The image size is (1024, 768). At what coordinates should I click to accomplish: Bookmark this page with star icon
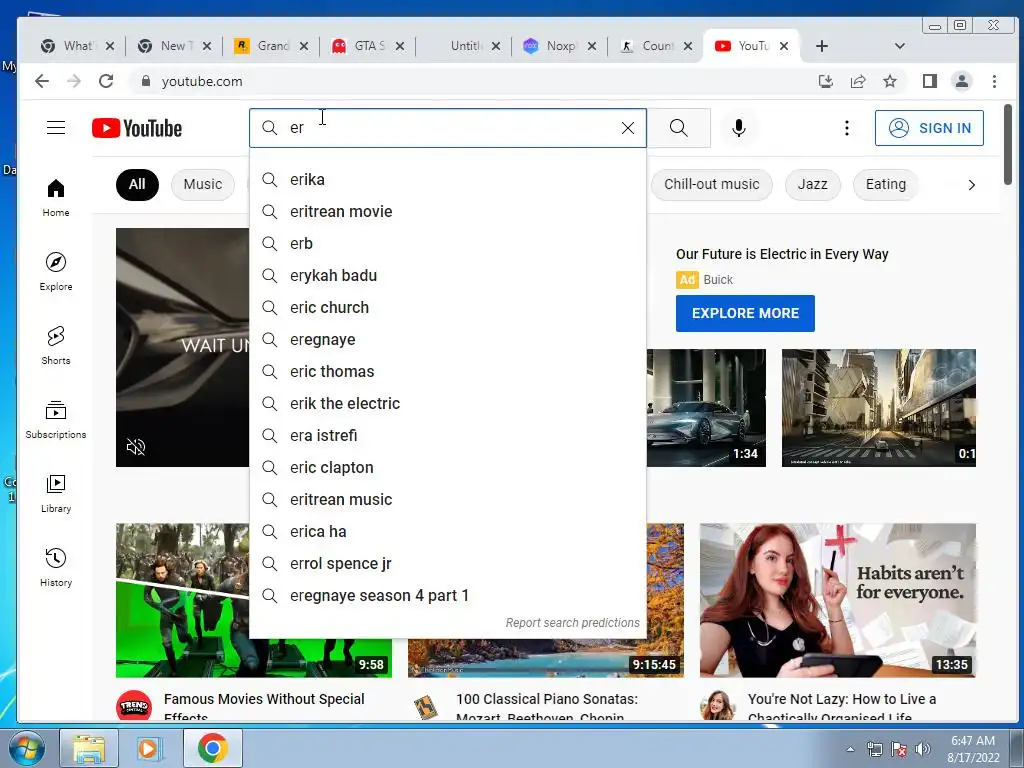click(x=889, y=81)
